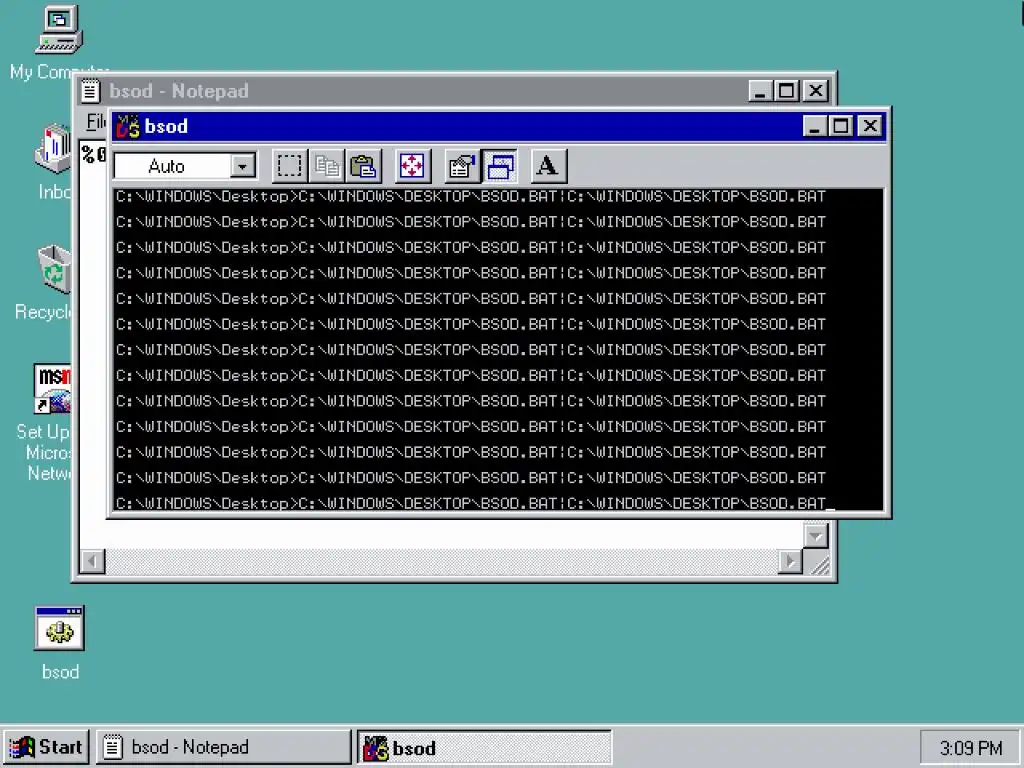Maximize the bsod DOS window

tap(840, 126)
